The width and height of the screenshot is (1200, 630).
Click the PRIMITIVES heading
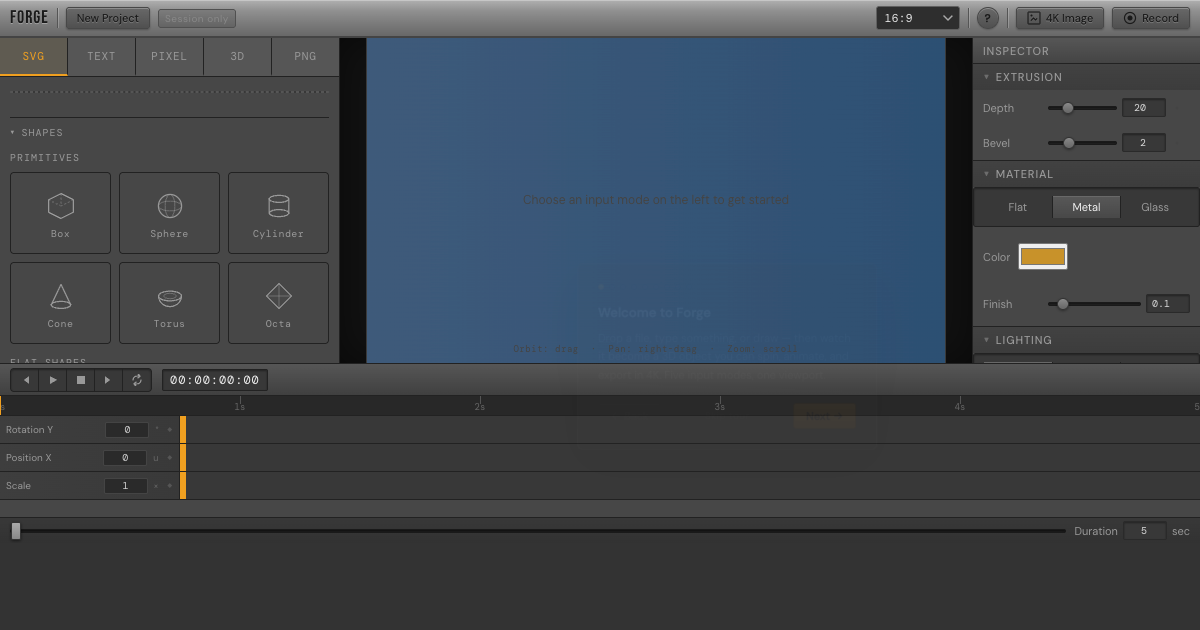pyautogui.click(x=45, y=158)
